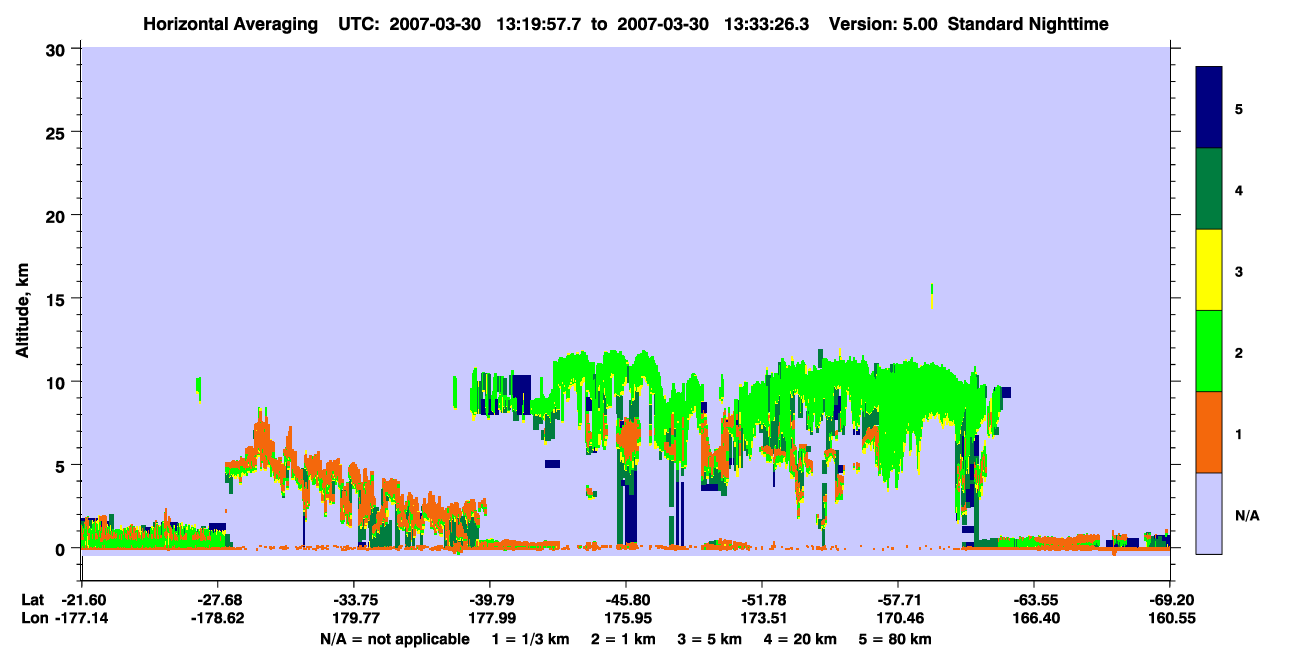Viewport: 1300px width, 667px height.
Task: Click the yellow colorbar segment labeled 3
Action: point(1209,270)
